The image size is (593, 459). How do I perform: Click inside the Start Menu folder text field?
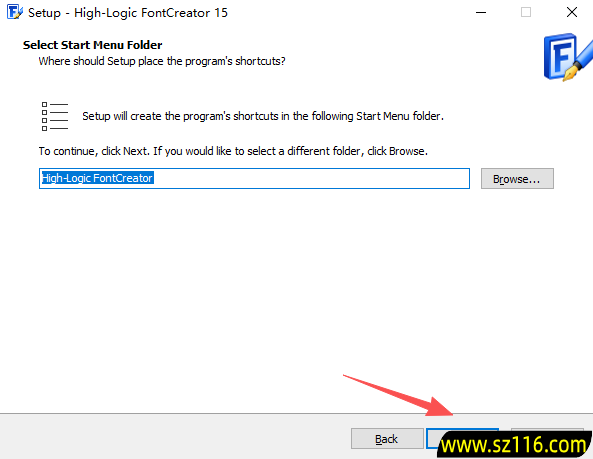click(x=254, y=178)
